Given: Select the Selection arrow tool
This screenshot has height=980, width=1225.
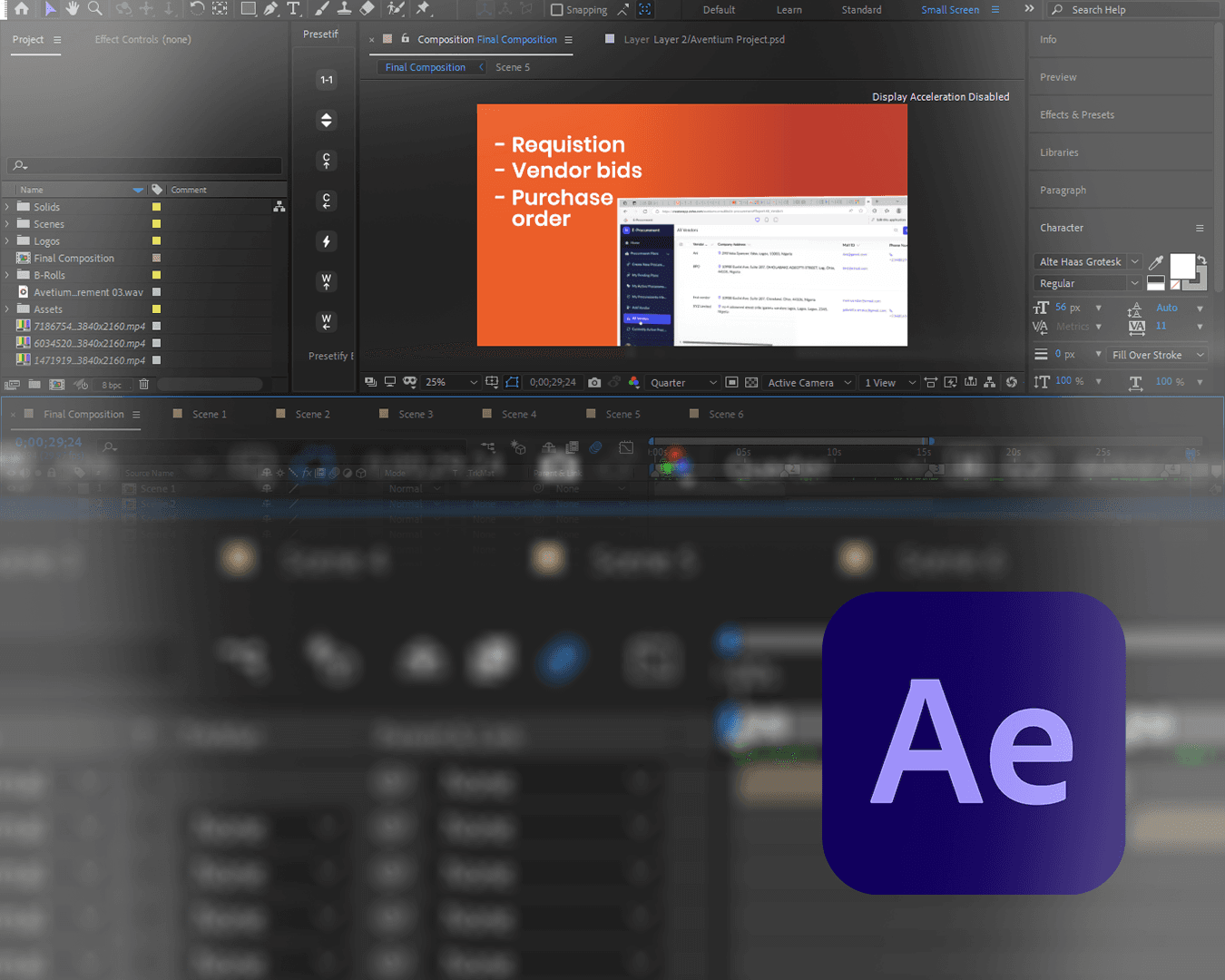Looking at the screenshot, I should (51, 8).
